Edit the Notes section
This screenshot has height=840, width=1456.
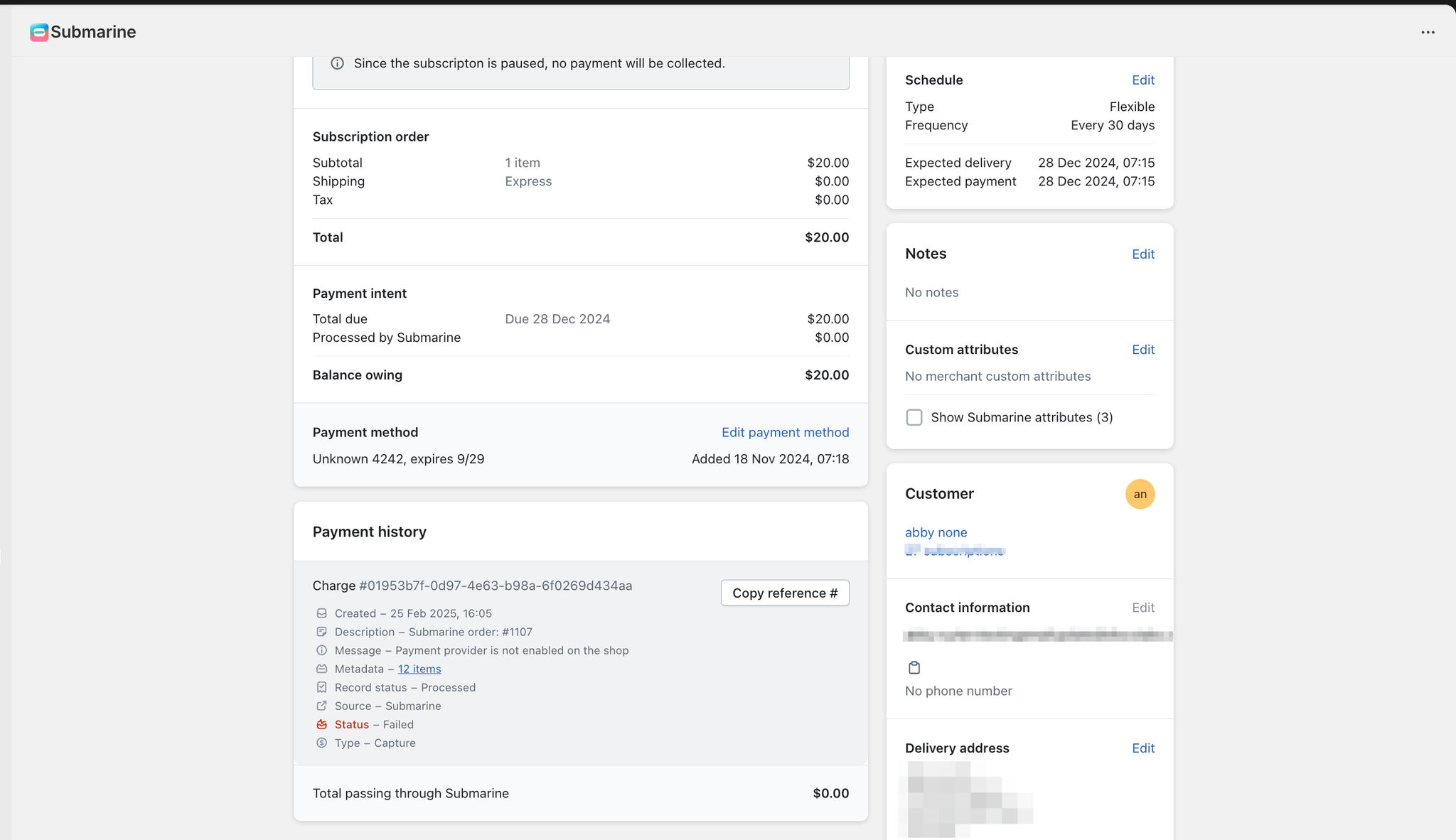coord(1142,254)
